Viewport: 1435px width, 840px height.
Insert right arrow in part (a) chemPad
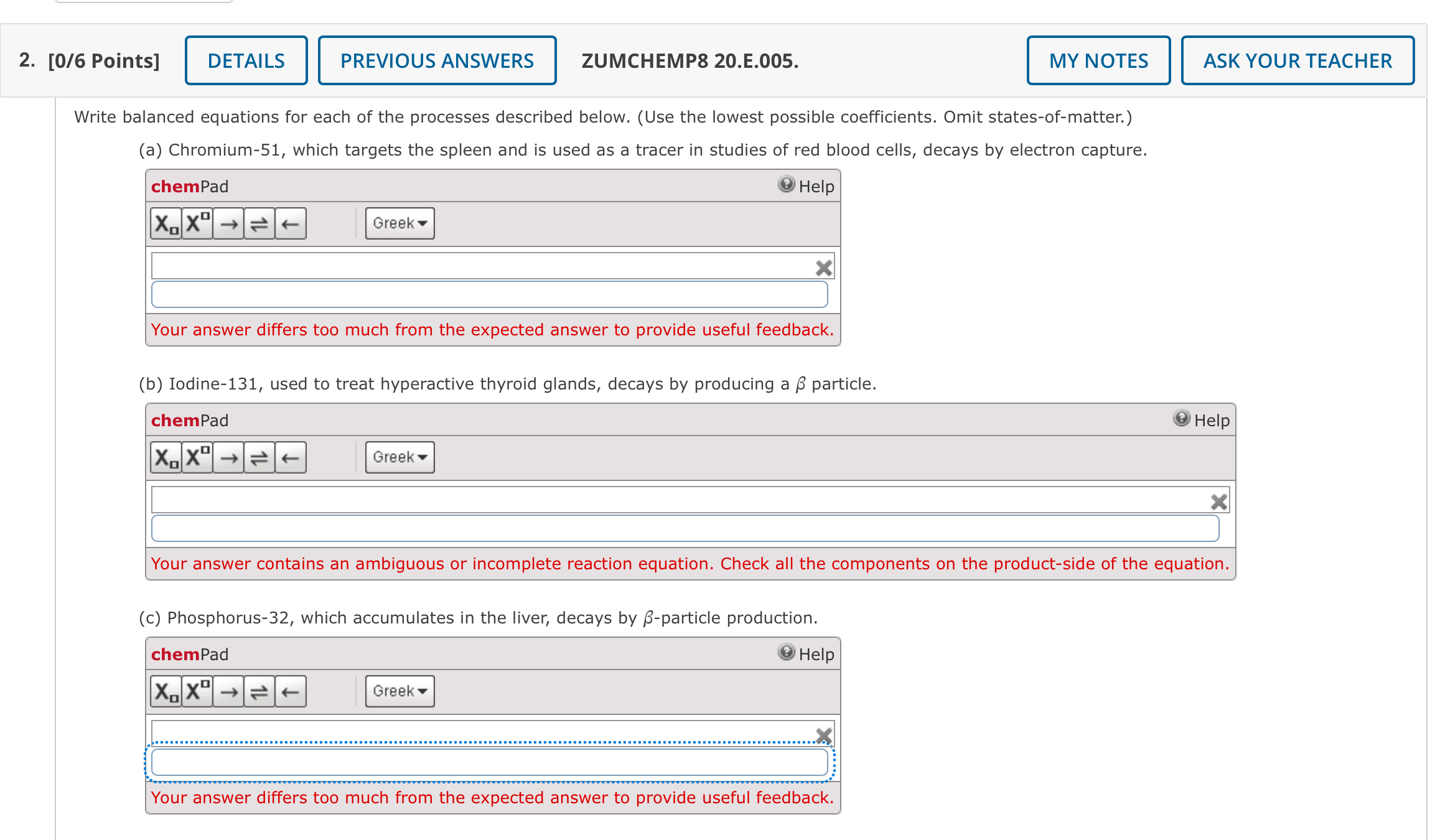[x=228, y=224]
